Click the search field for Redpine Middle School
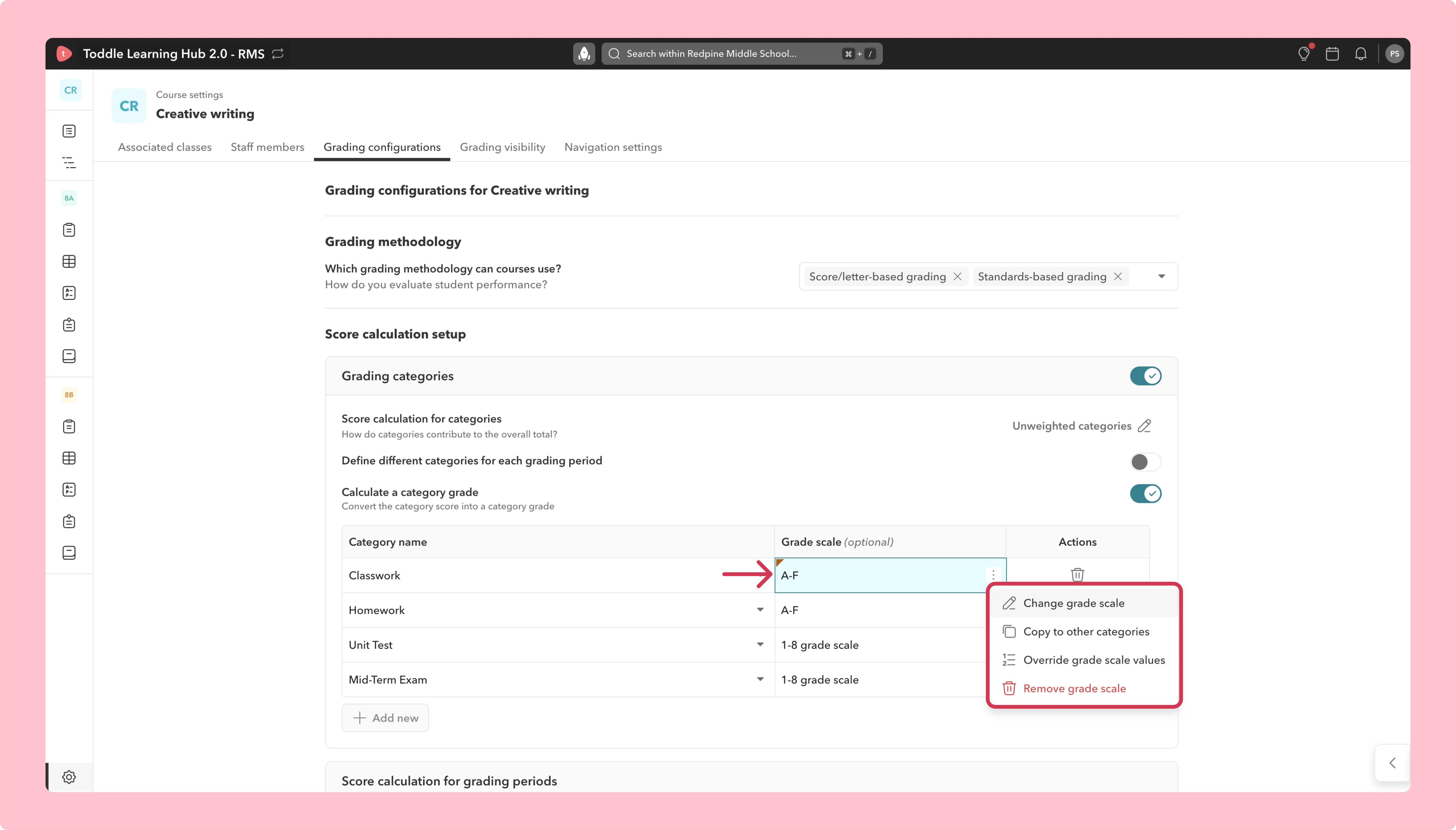 [x=742, y=54]
